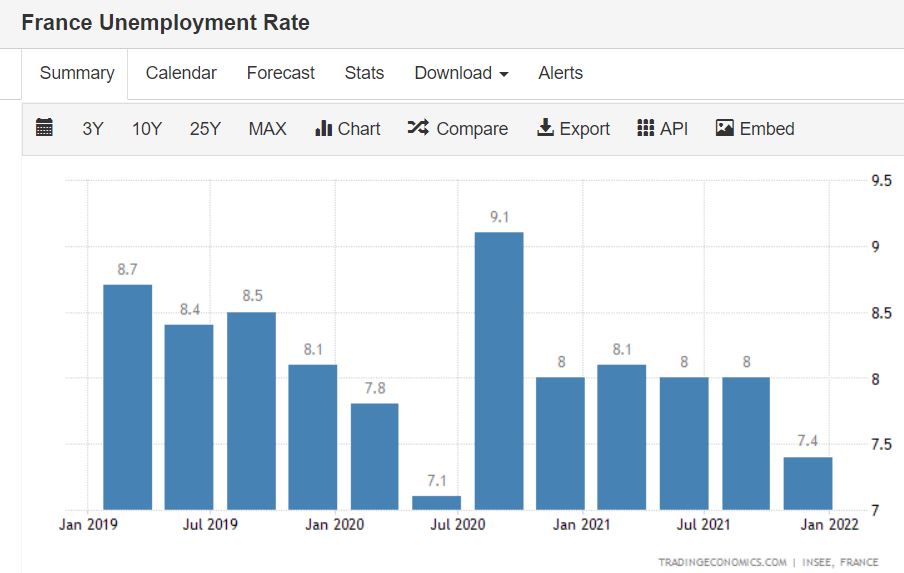Click the 8.7 bar at Jan 2019
904x573 pixels.
[x=127, y=397]
